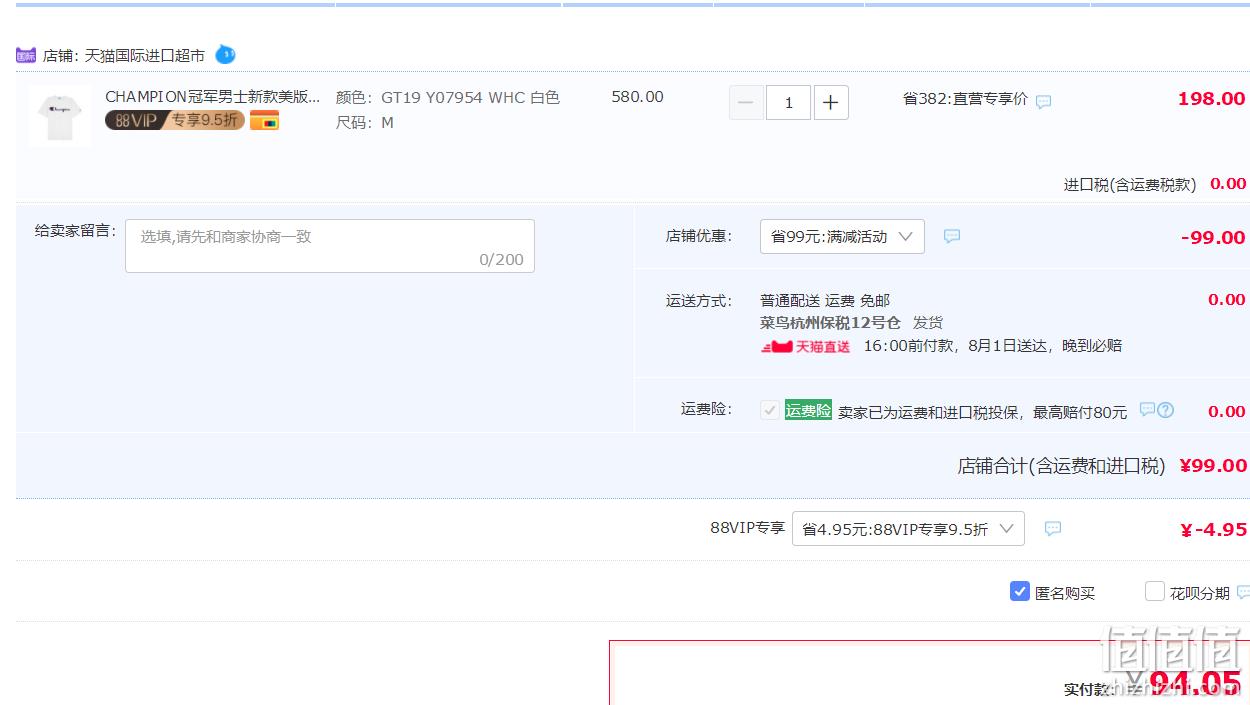This screenshot has width=1250, height=705.
Task: Open the Champion T-shirt product thumbnail
Action: coord(59,116)
